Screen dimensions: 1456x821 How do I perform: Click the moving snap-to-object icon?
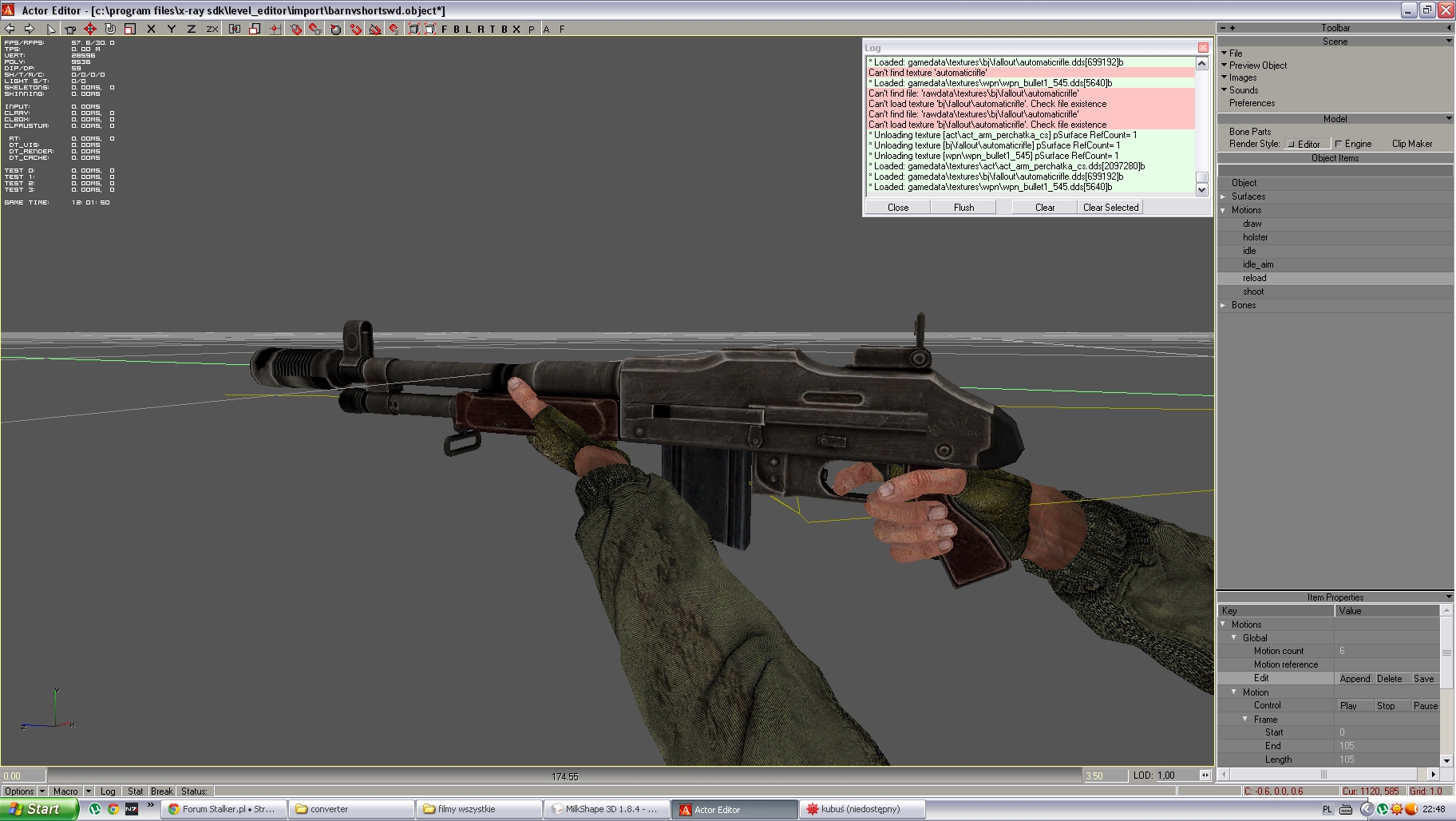pos(335,29)
